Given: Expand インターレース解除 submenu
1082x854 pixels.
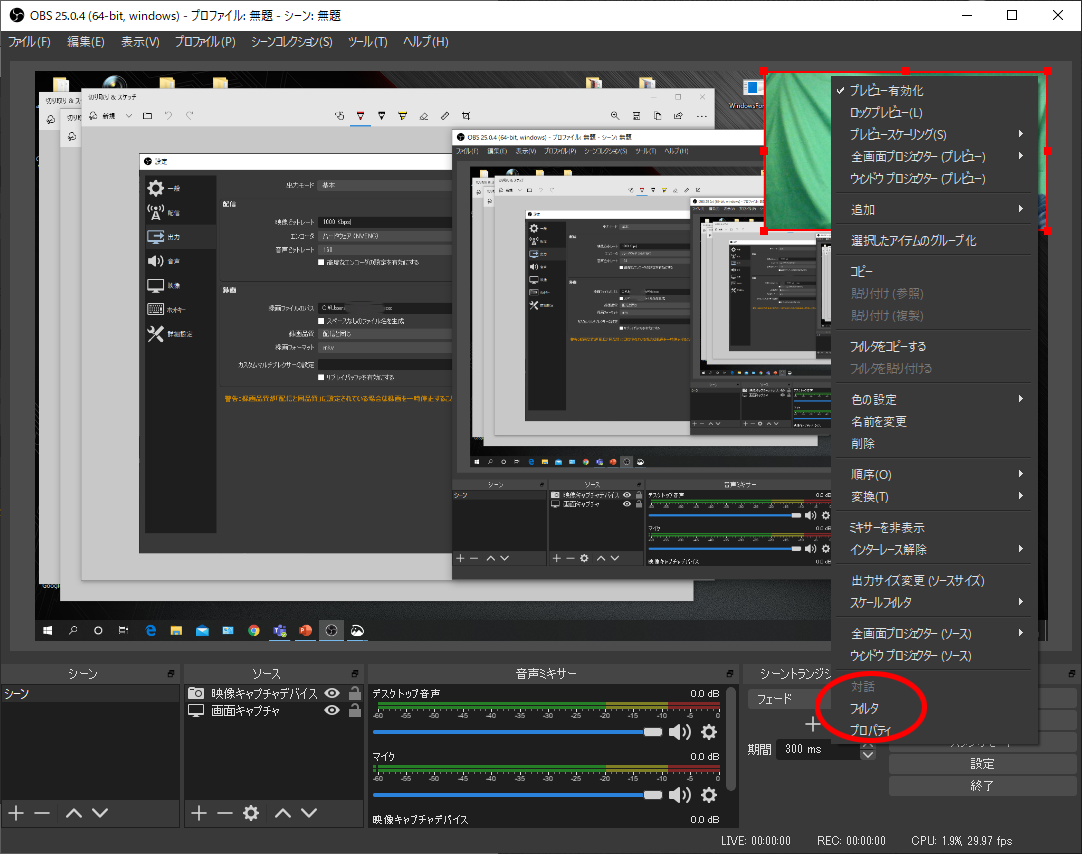Looking at the screenshot, I should point(935,550).
